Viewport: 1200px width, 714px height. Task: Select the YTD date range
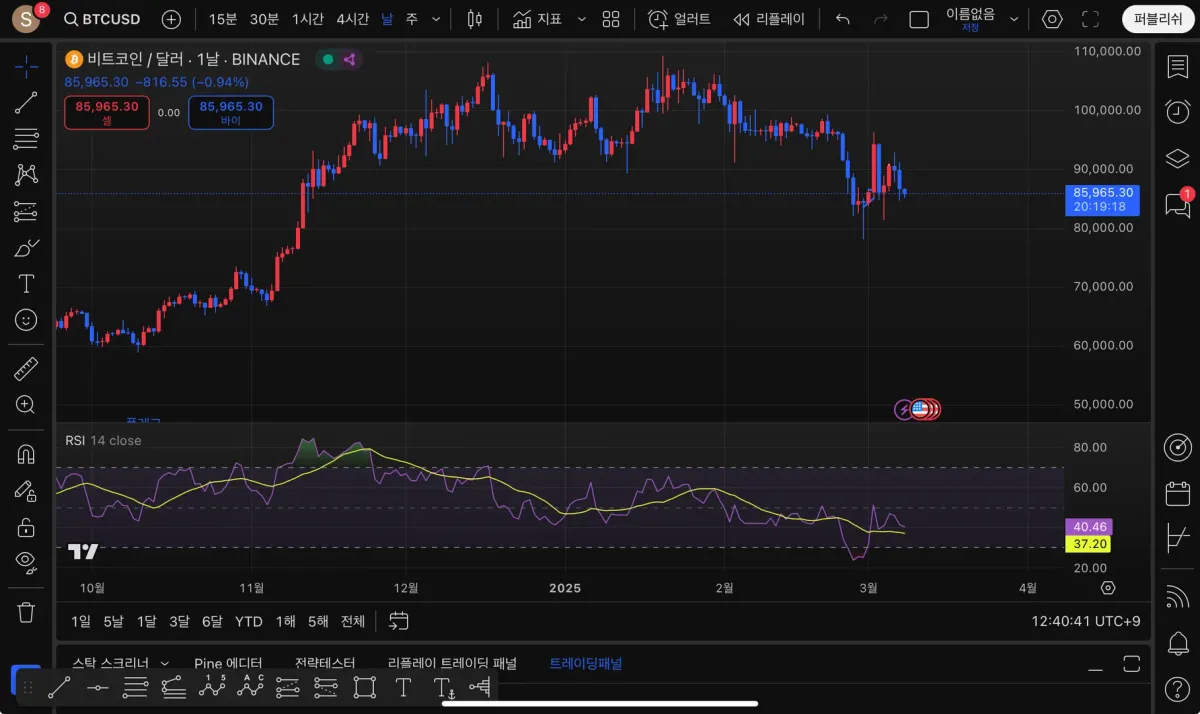[248, 621]
